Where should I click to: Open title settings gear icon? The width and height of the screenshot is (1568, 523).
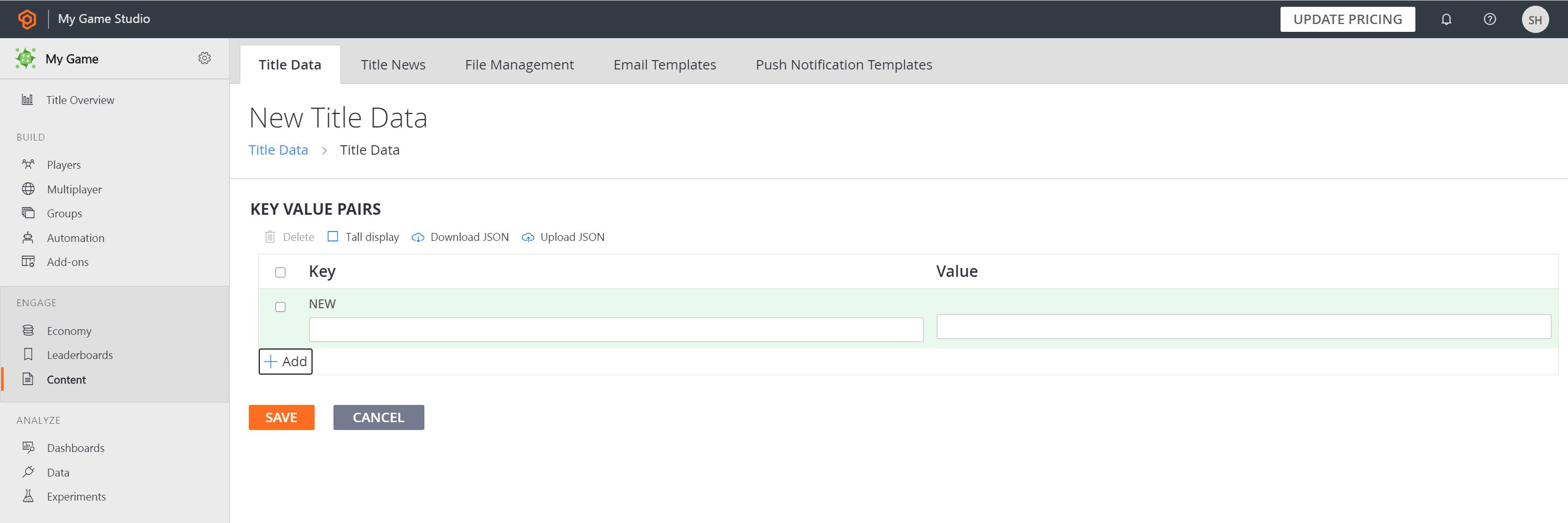[204, 58]
